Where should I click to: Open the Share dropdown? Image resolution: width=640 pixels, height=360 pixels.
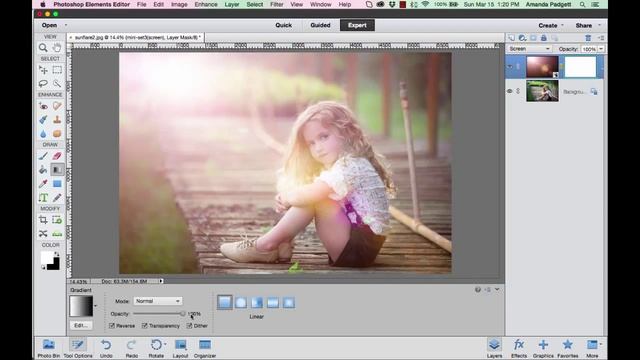pyautogui.click(x=588, y=25)
